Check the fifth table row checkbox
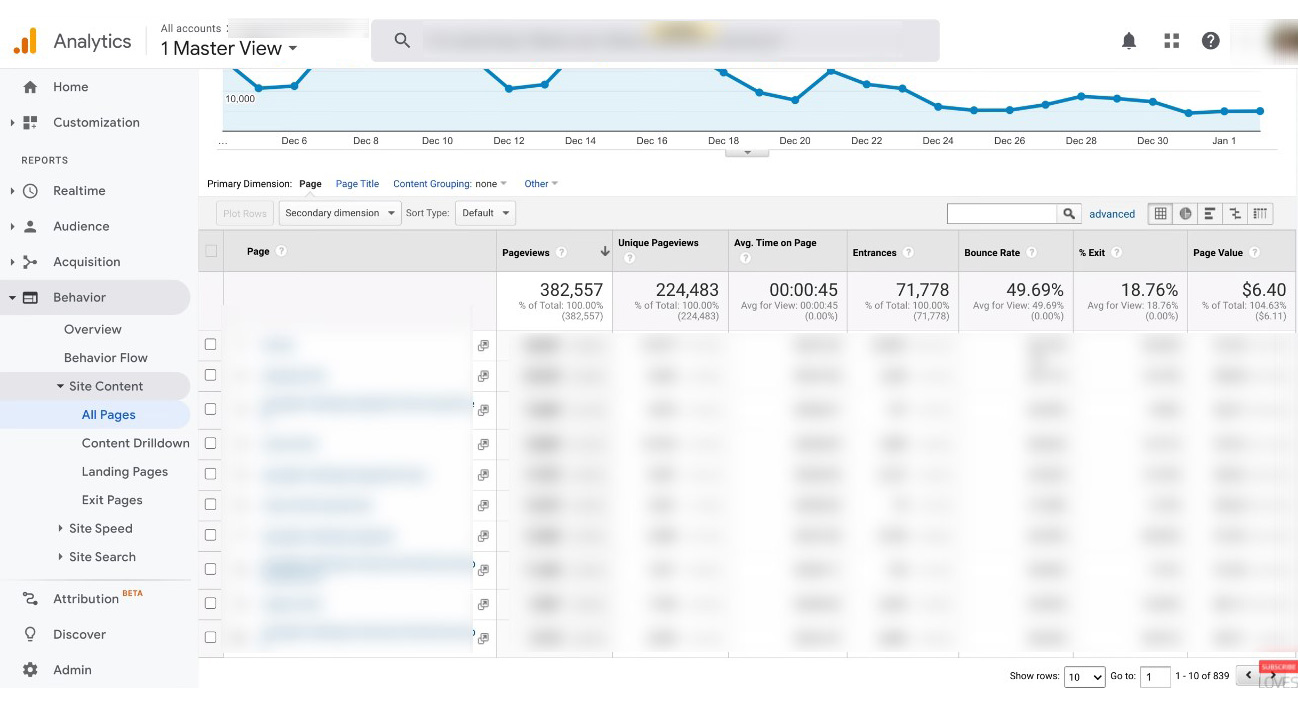Image resolution: width=1300 pixels, height=705 pixels. (210, 474)
